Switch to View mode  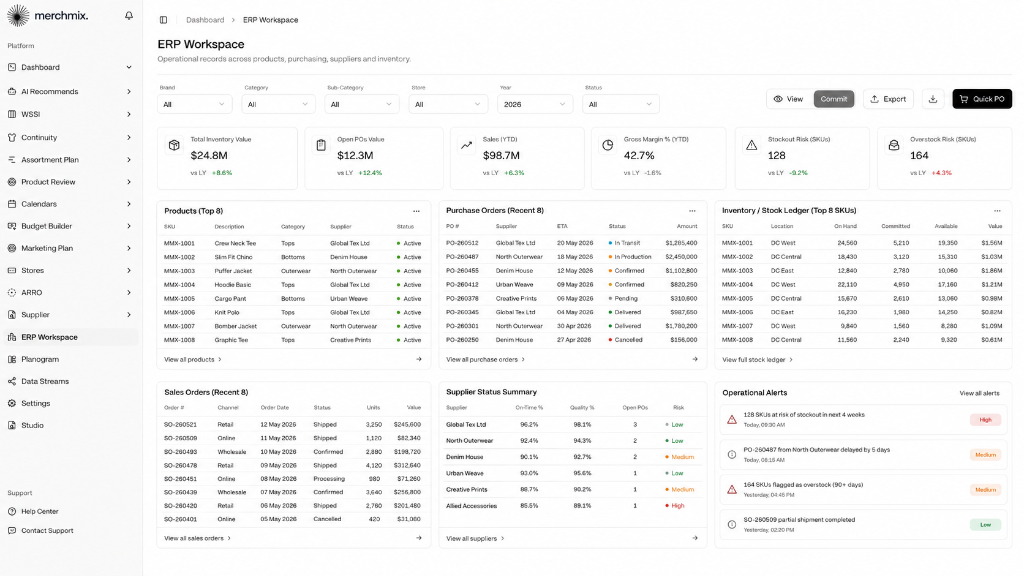789,99
